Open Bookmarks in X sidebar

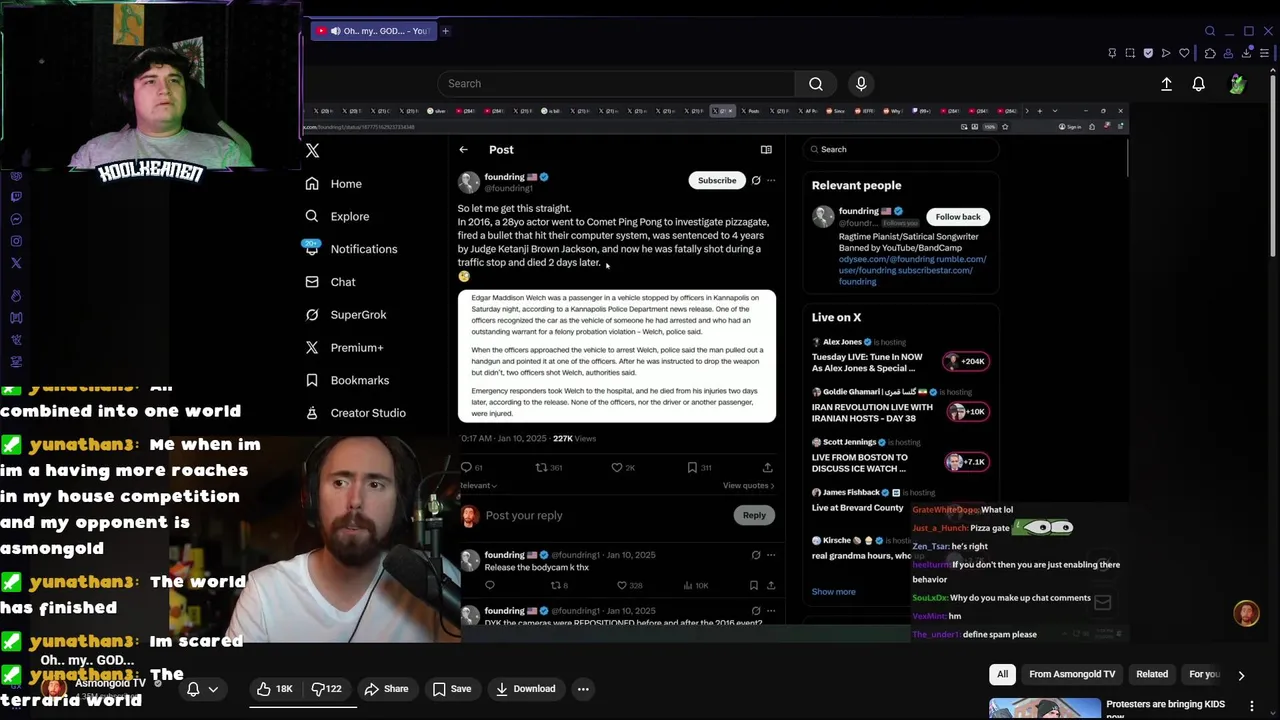click(x=347, y=381)
